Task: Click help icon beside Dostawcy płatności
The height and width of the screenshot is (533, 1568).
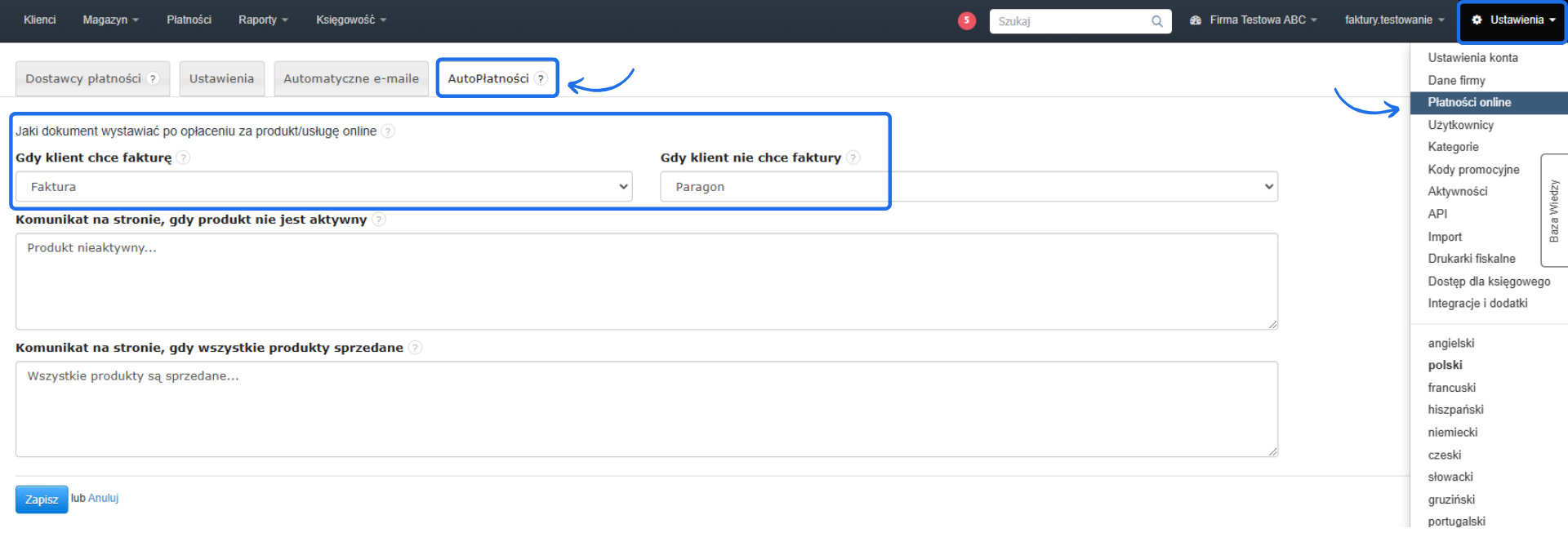Action: [x=153, y=78]
